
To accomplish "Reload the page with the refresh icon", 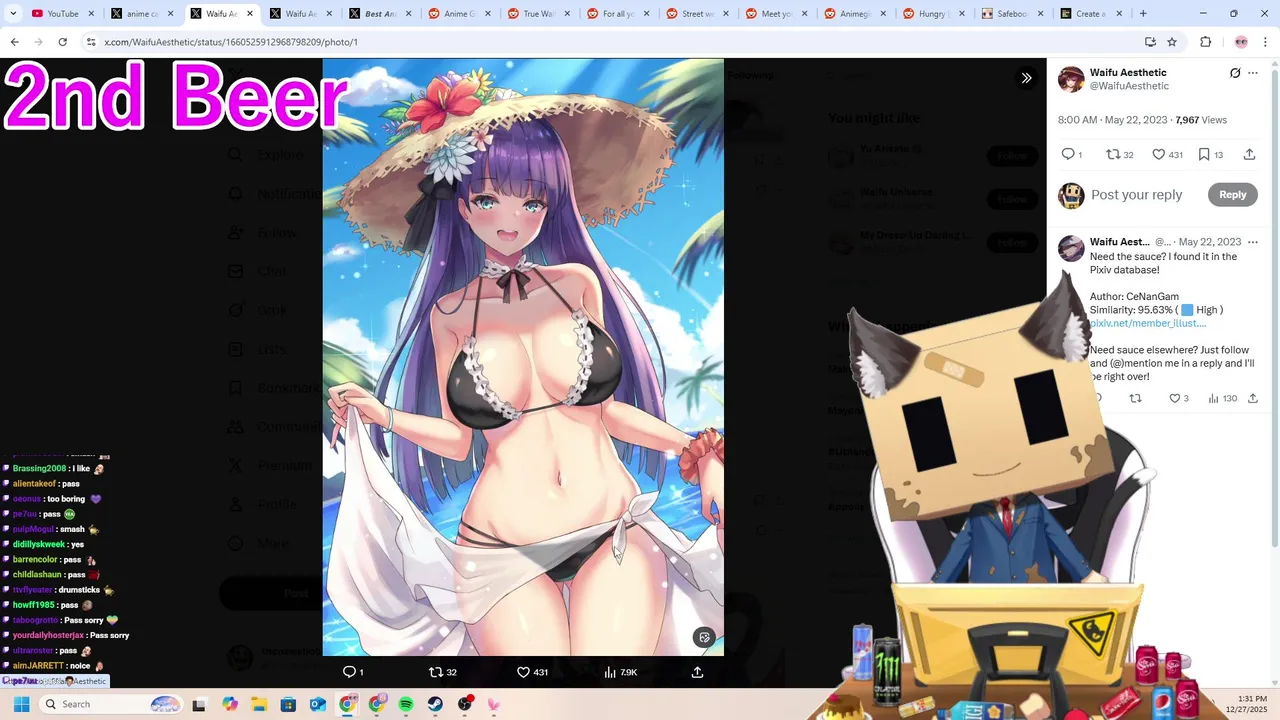I will pos(62,42).
